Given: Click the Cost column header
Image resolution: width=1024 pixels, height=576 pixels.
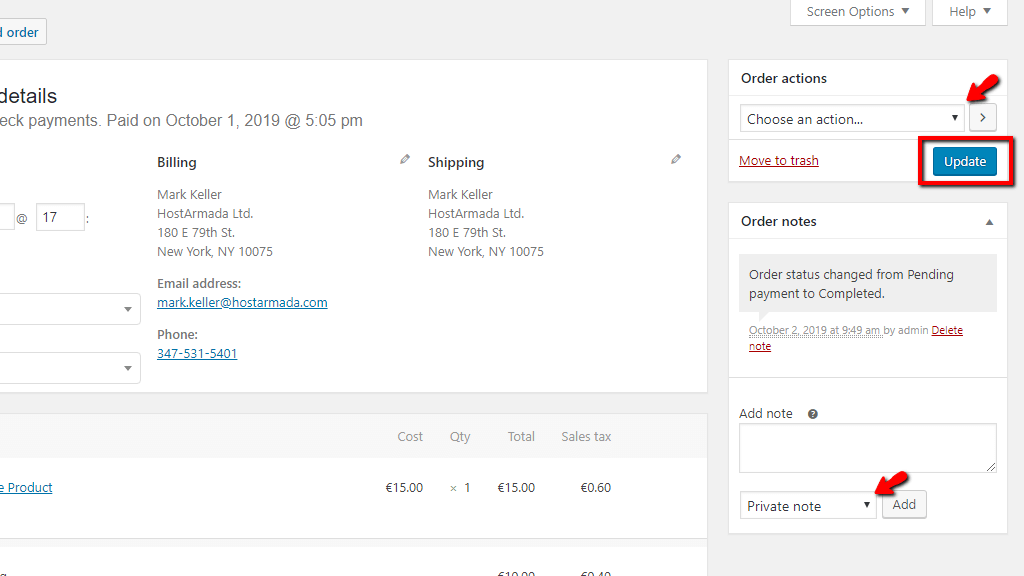Looking at the screenshot, I should point(410,437).
